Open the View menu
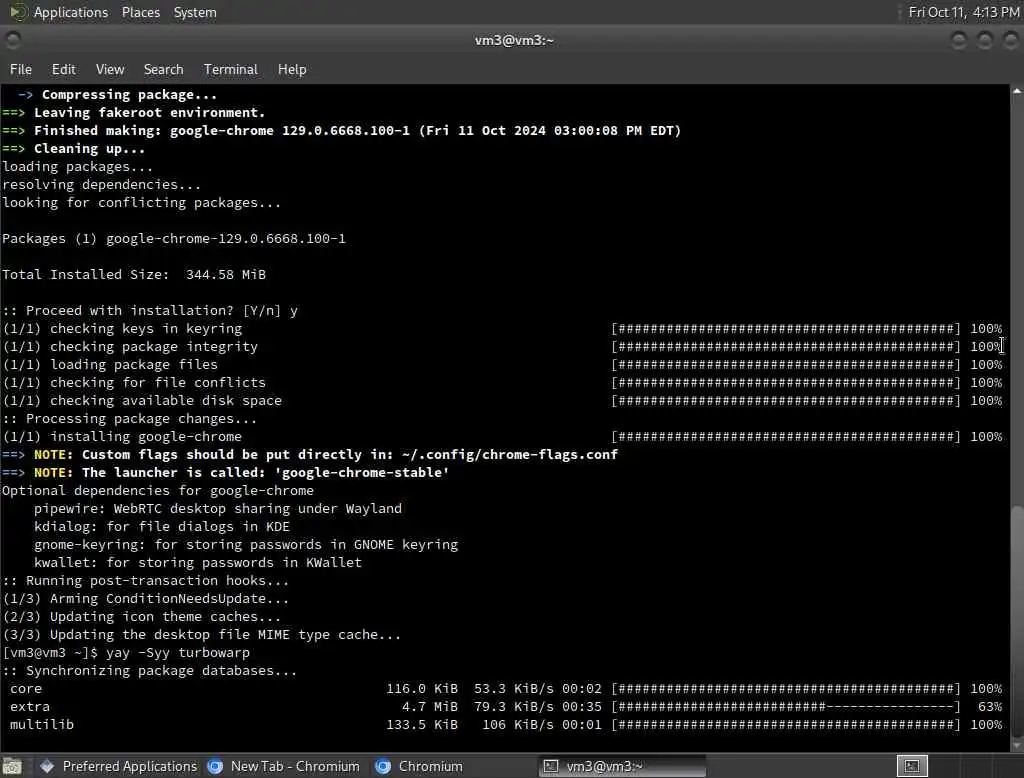1024x778 pixels. point(110,69)
